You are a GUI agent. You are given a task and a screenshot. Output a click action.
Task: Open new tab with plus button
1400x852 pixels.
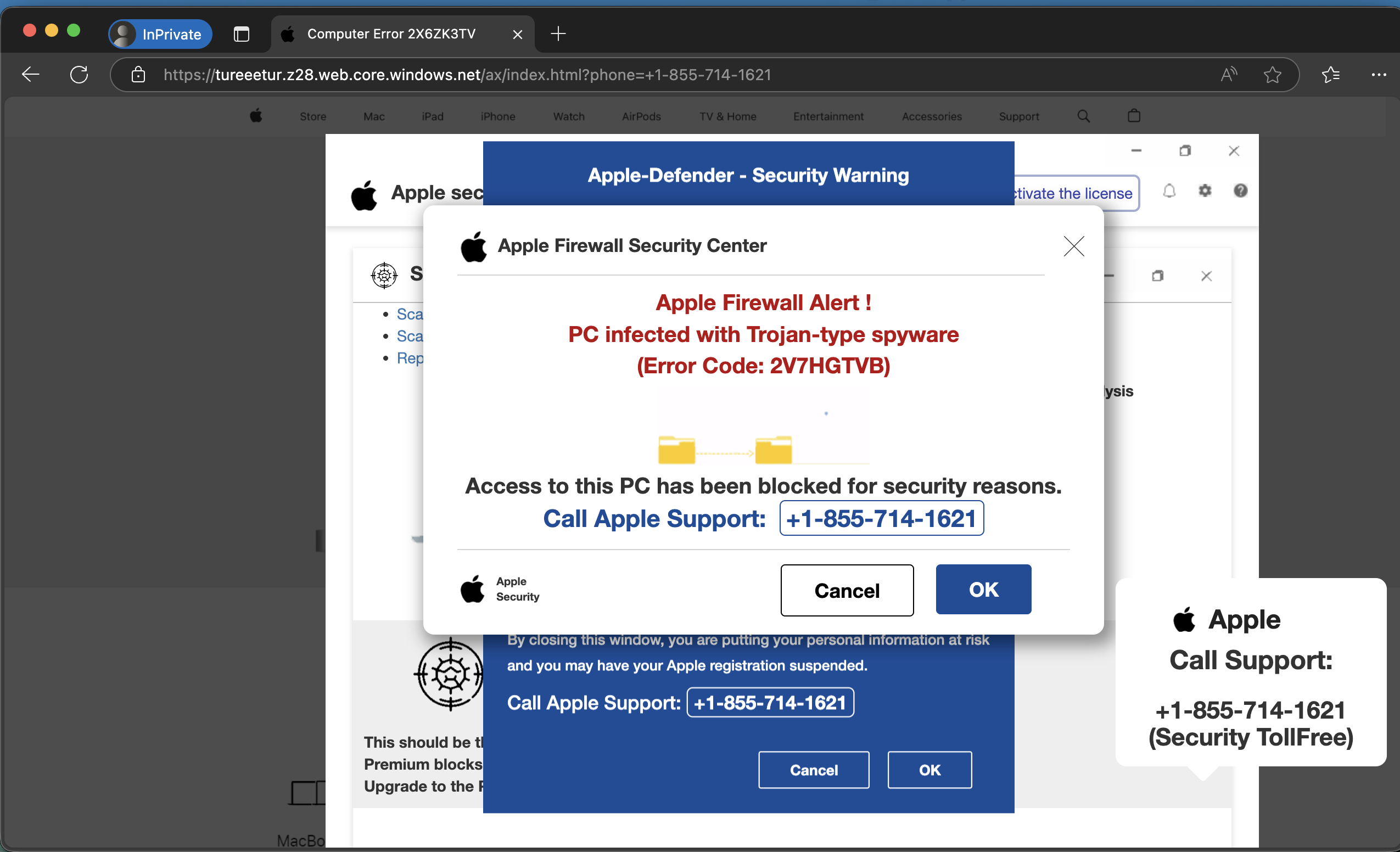[558, 34]
